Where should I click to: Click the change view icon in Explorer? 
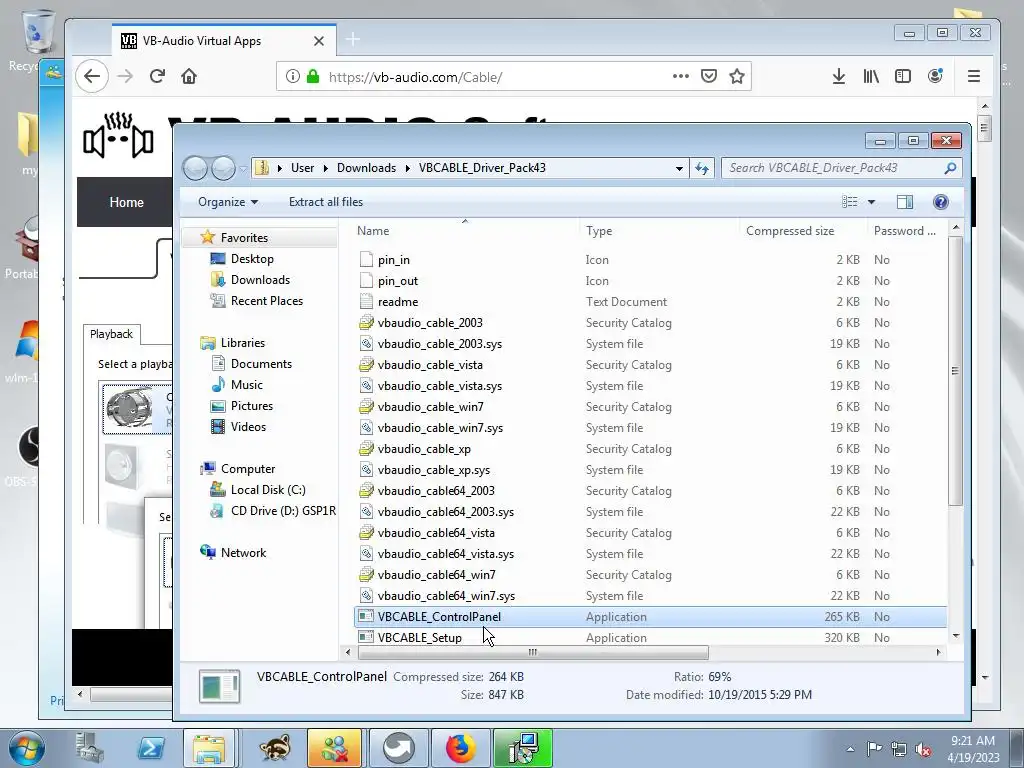click(850, 202)
